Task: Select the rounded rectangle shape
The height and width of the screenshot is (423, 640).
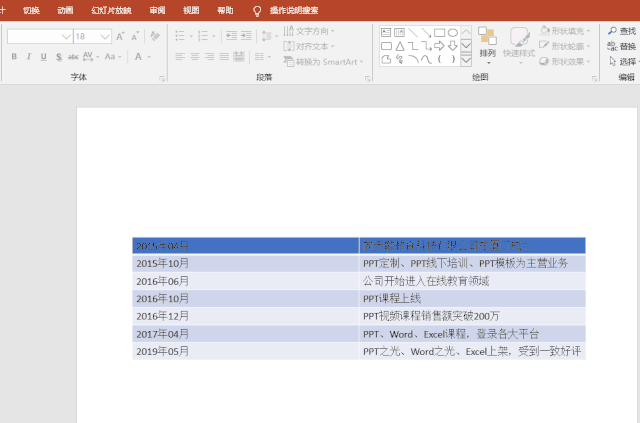Action: (386, 46)
